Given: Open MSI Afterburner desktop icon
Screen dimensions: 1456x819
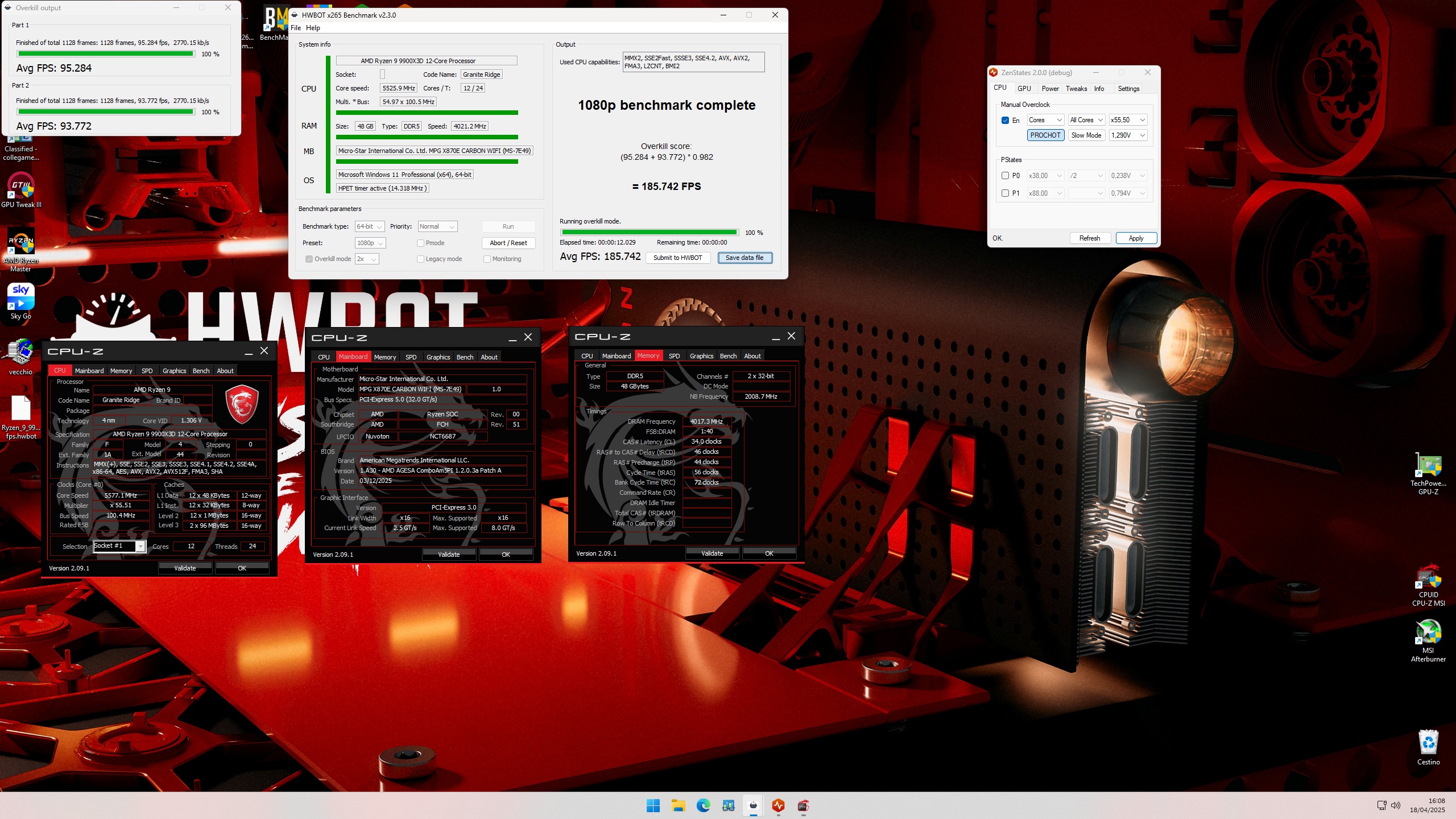Looking at the screenshot, I should (x=1428, y=640).
